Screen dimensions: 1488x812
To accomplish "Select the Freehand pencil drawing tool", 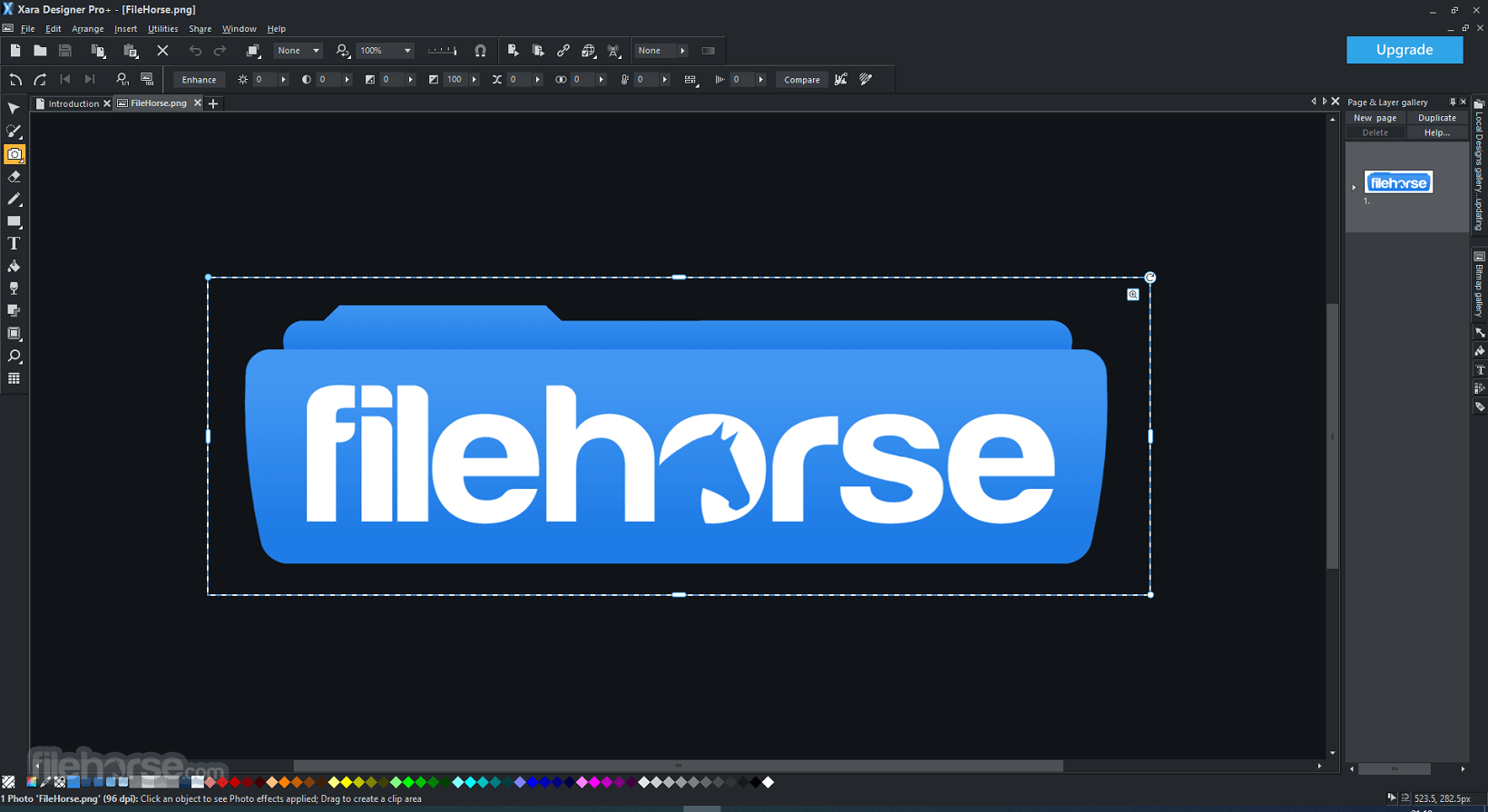I will [14, 200].
